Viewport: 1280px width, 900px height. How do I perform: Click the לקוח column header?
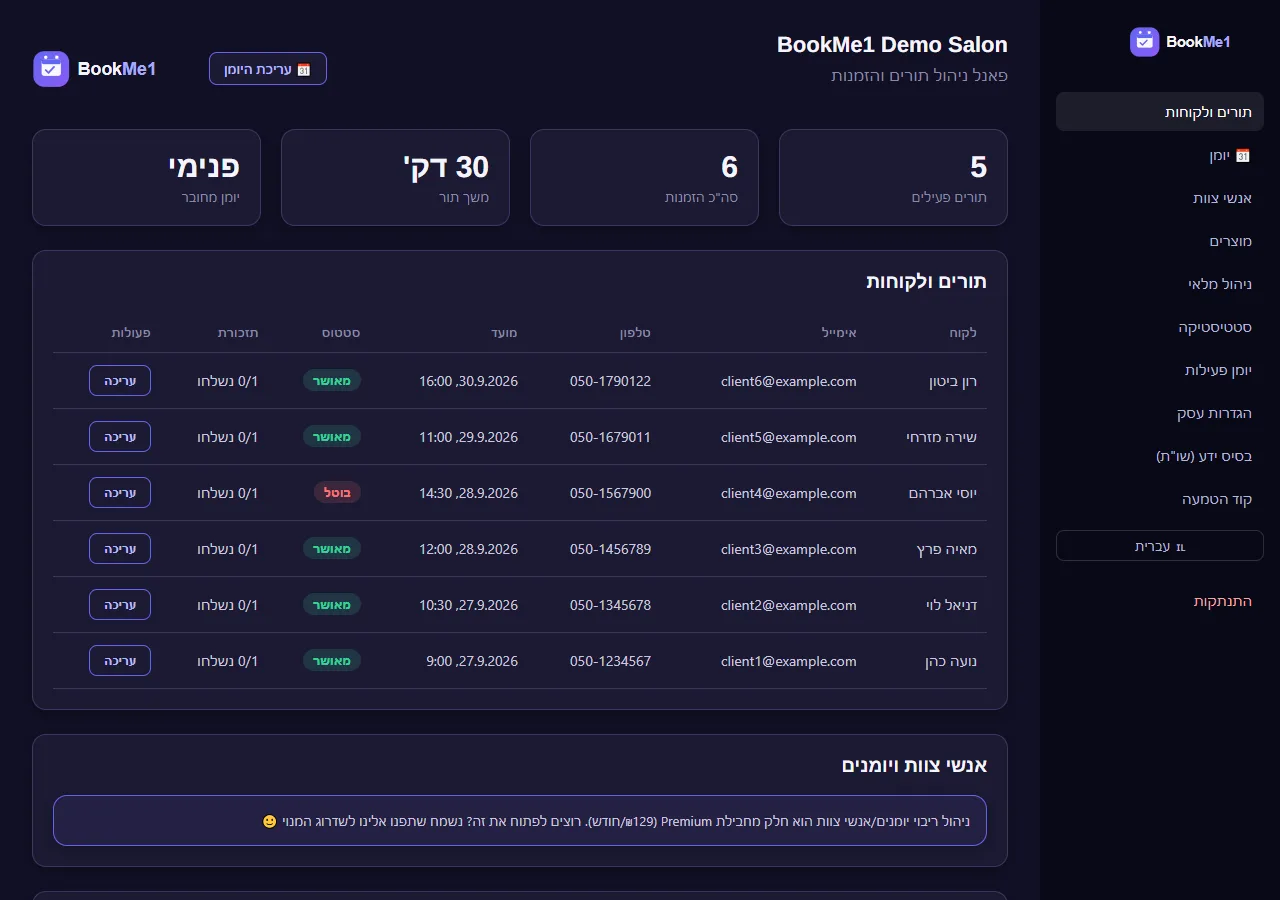coord(963,332)
